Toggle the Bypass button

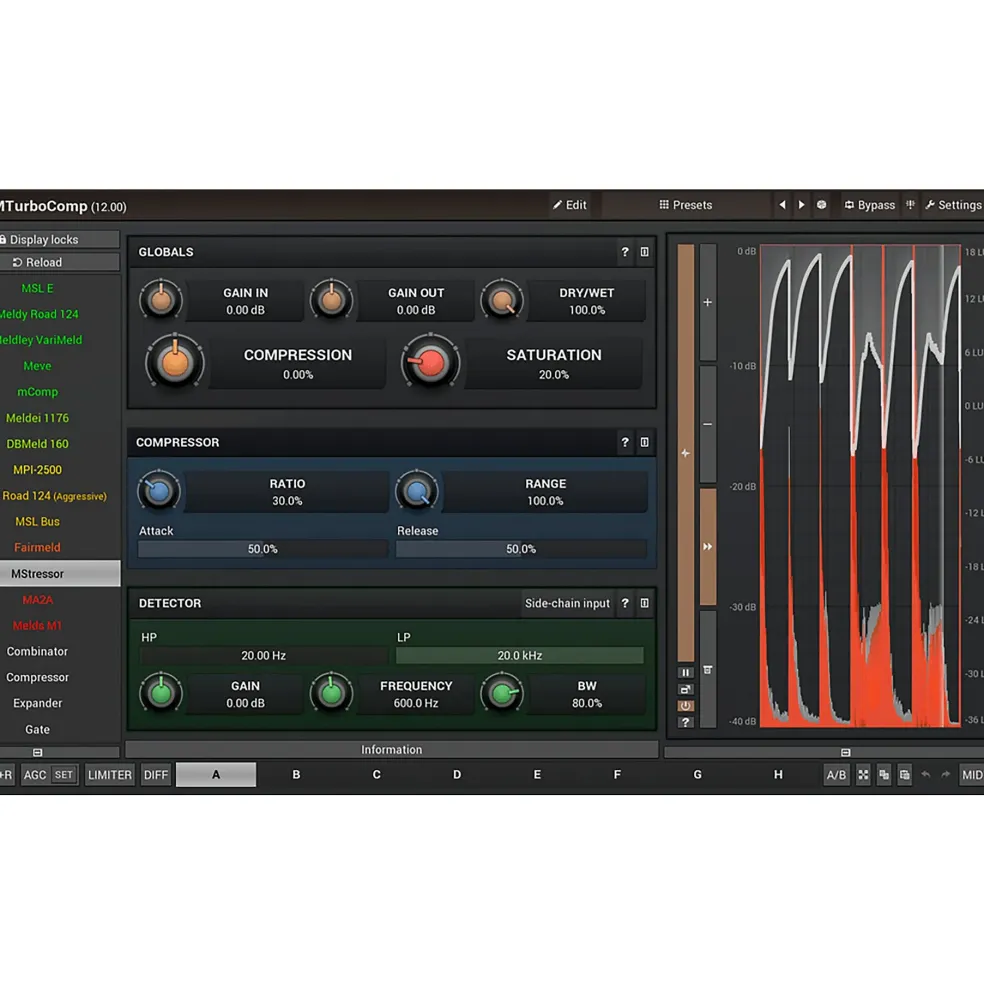[870, 205]
